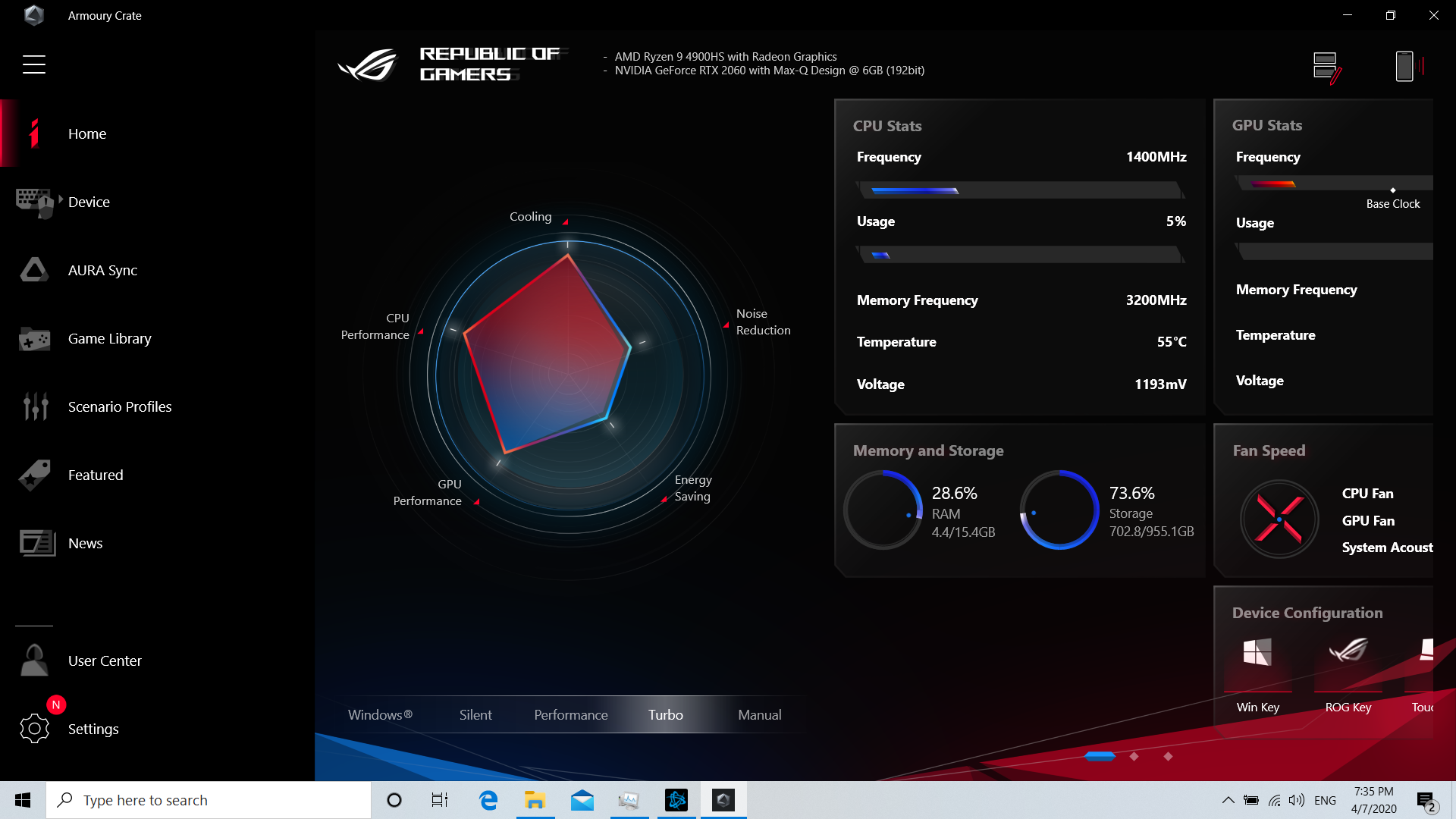Go to third dashboard page dot
1456x819 pixels.
1168,756
